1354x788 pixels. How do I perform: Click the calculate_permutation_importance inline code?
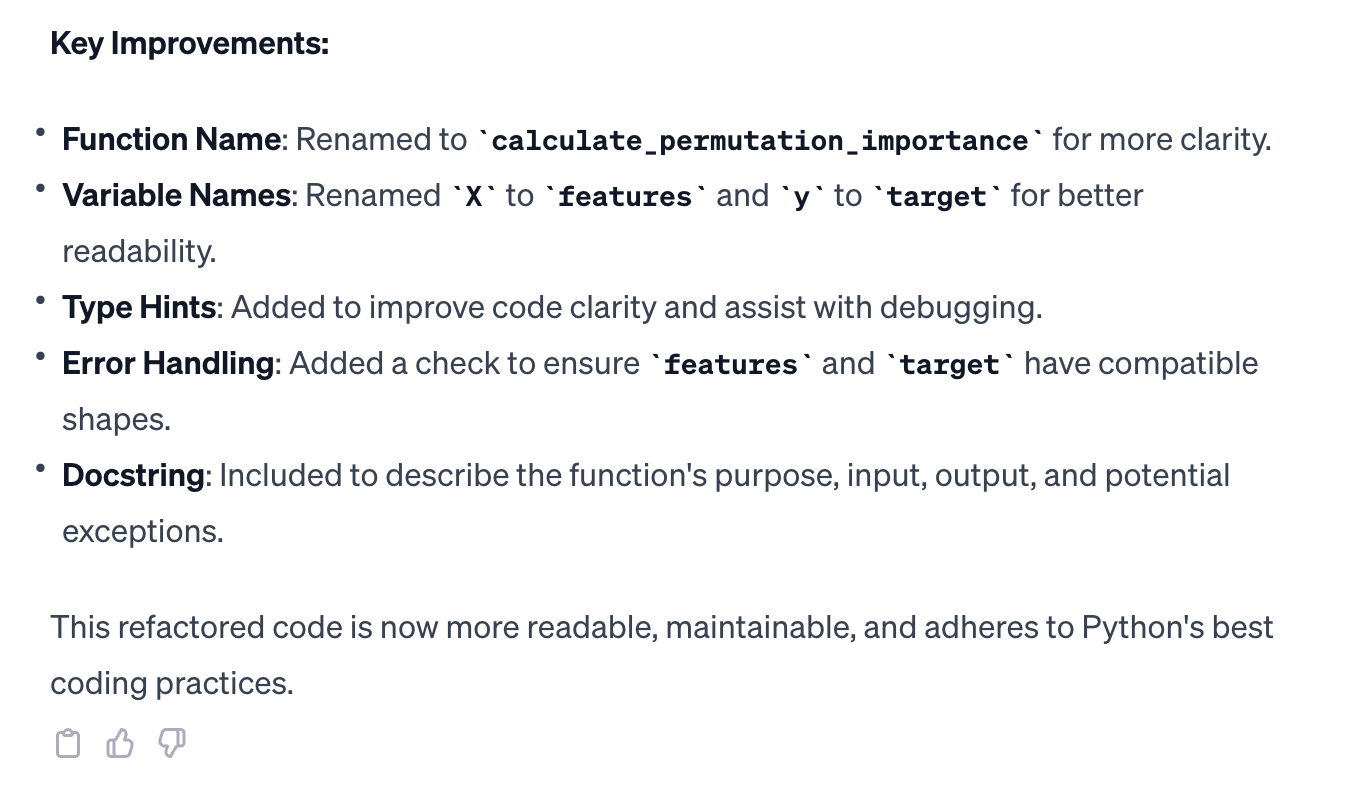tap(761, 141)
